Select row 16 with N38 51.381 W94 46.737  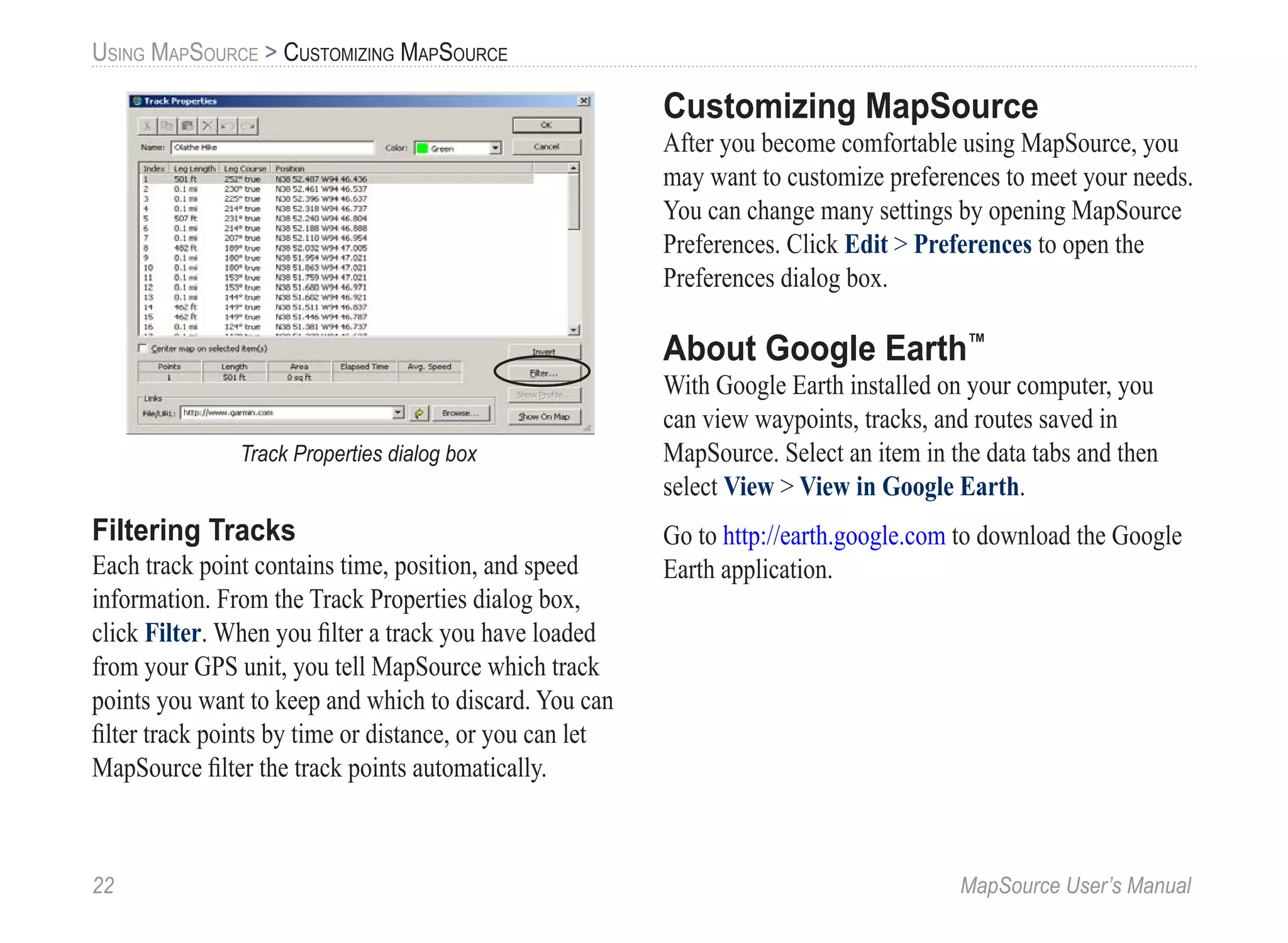pyautogui.click(x=336, y=327)
